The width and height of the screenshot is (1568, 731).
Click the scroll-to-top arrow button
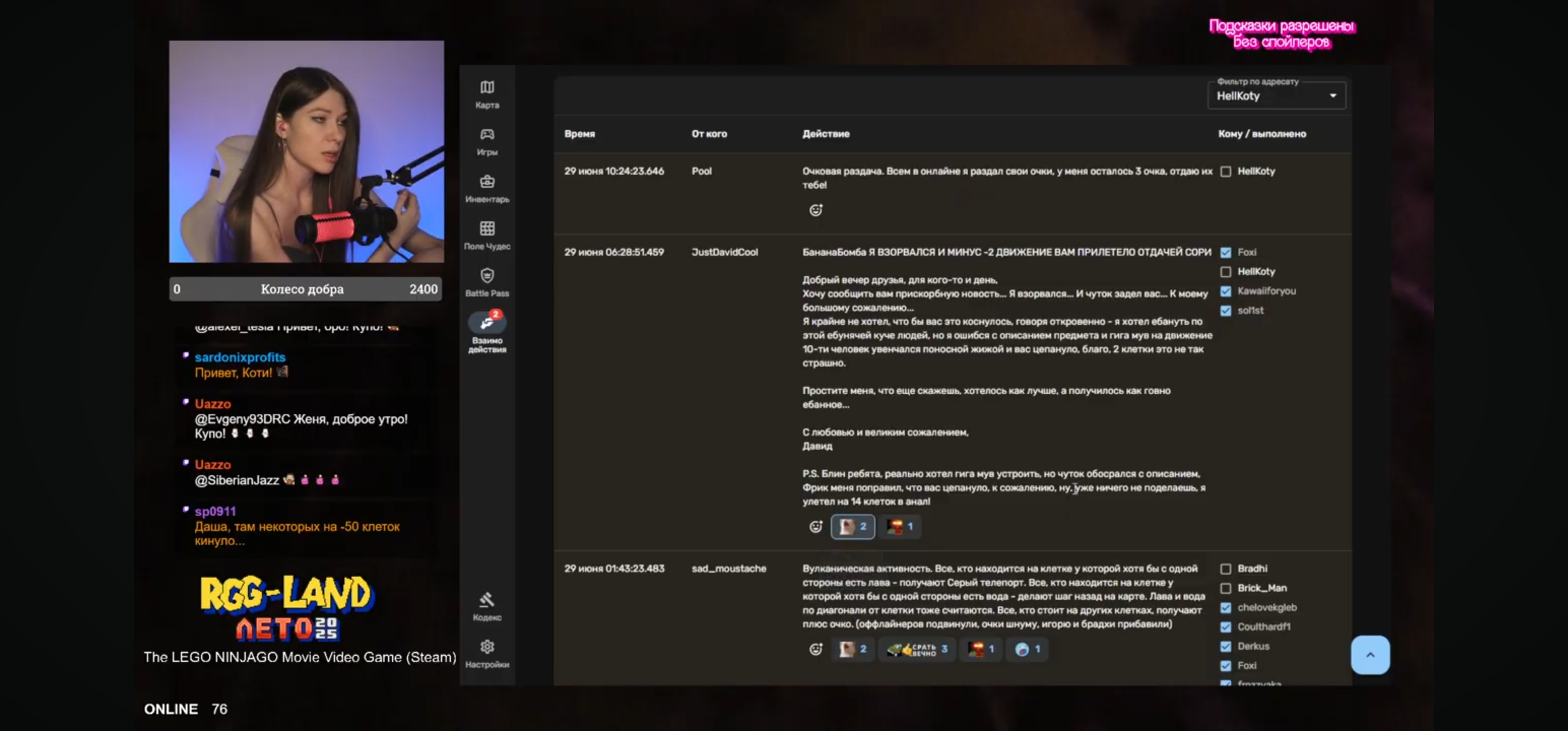pyautogui.click(x=1370, y=655)
